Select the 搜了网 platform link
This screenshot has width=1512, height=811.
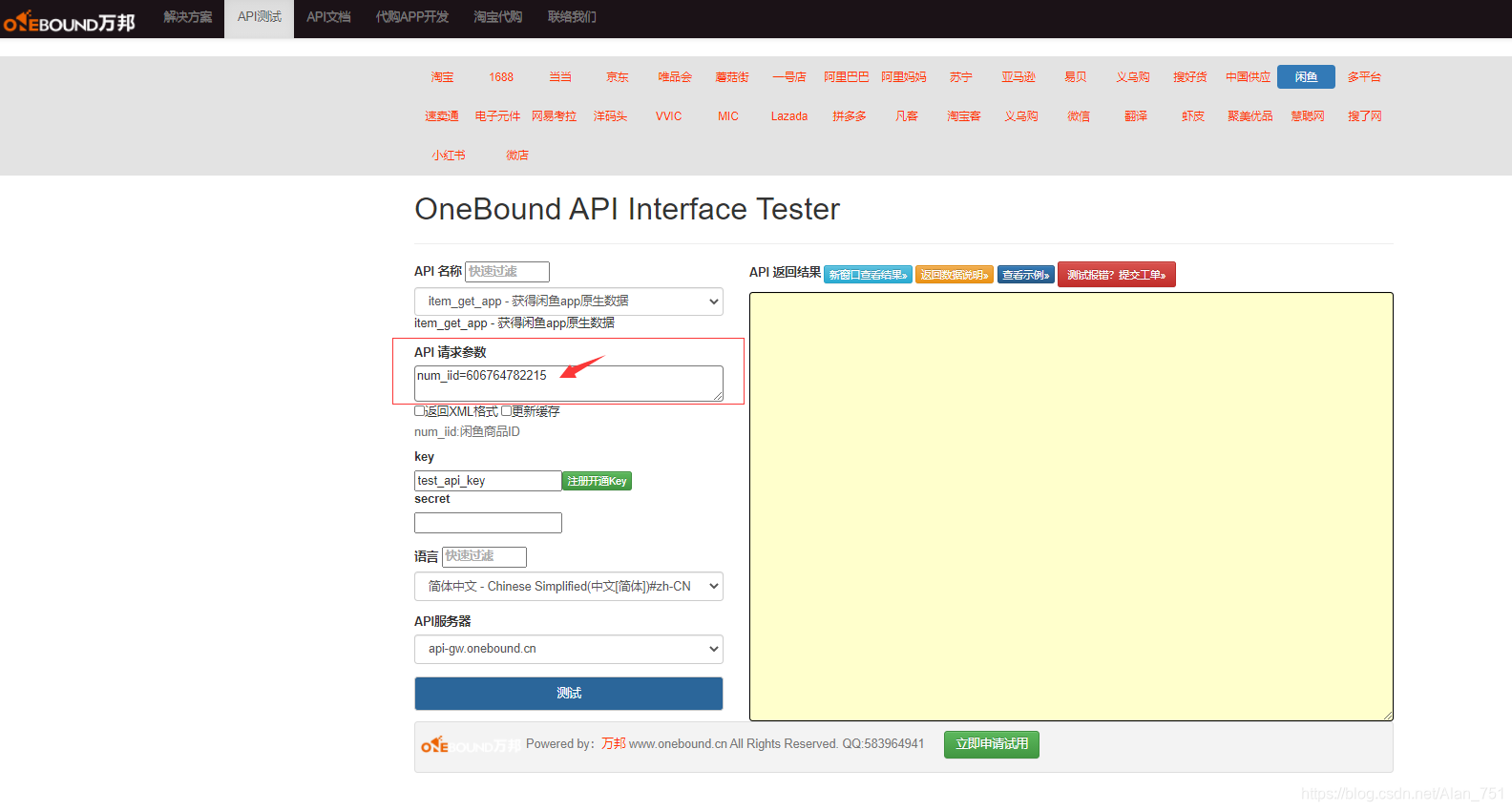point(1365,116)
